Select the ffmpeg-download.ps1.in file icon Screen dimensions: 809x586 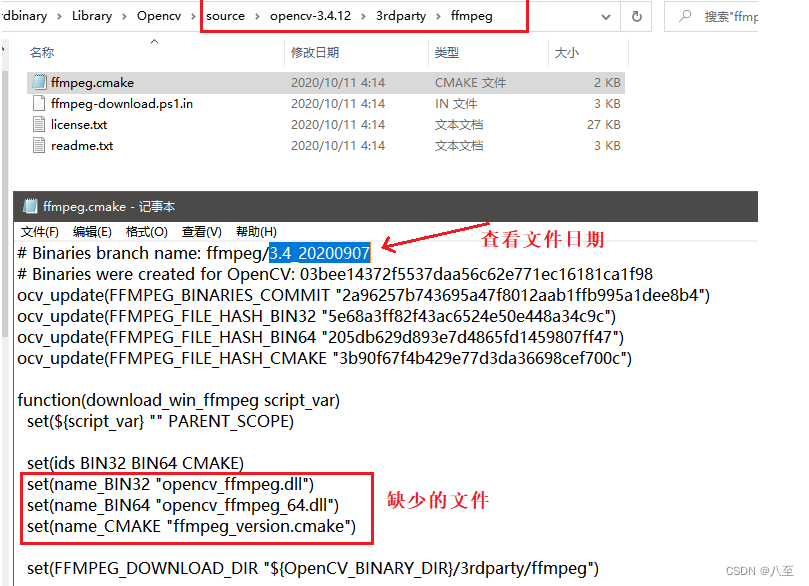pos(39,104)
